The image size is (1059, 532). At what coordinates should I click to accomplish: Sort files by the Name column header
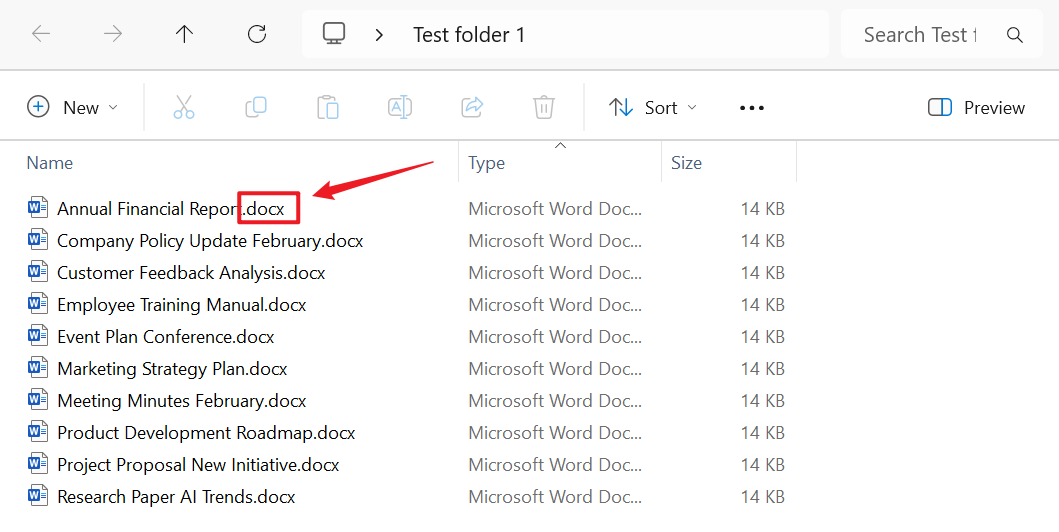pyautogui.click(x=50, y=163)
